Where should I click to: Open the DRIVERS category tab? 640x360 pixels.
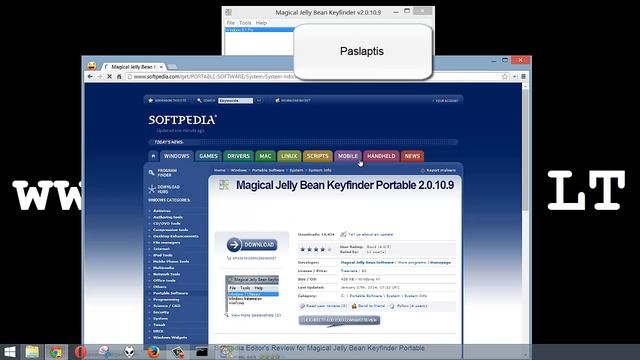tap(238, 156)
